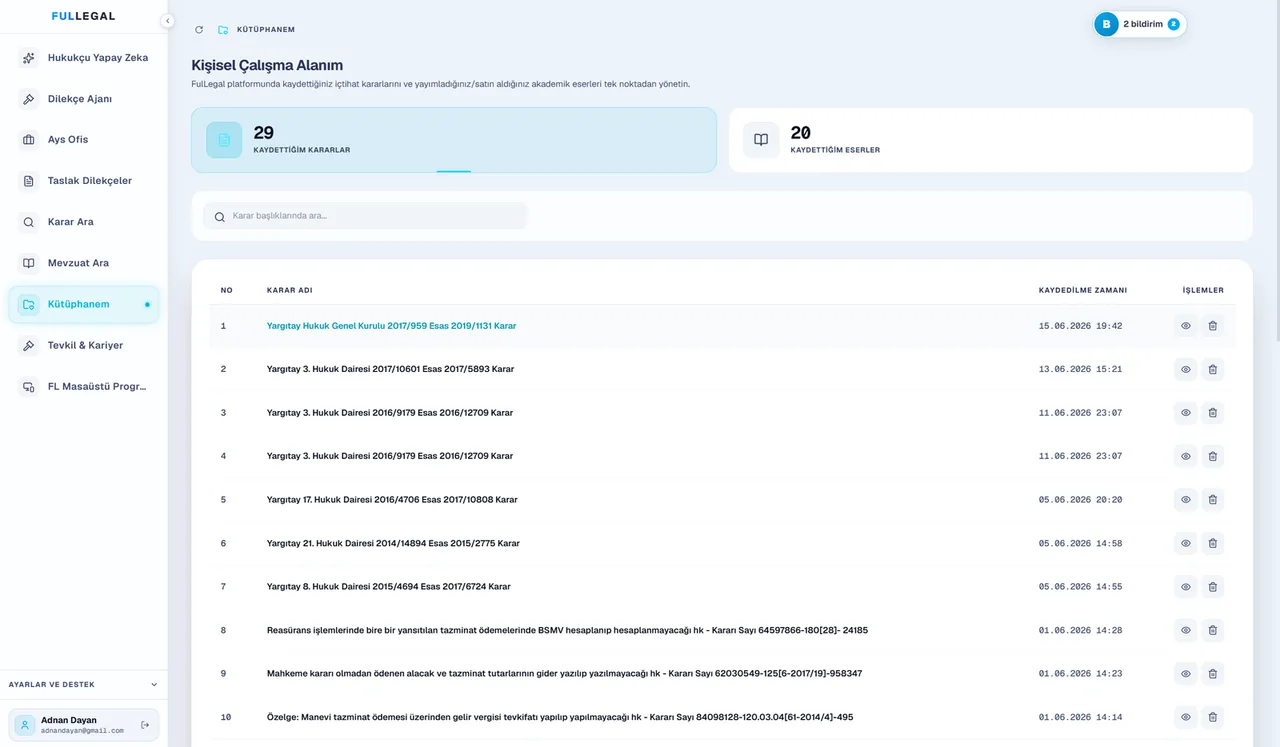1280x747 pixels.
Task: Delete Yargıtay 21. Hukuk Dairesi decision
Action: click(1213, 543)
